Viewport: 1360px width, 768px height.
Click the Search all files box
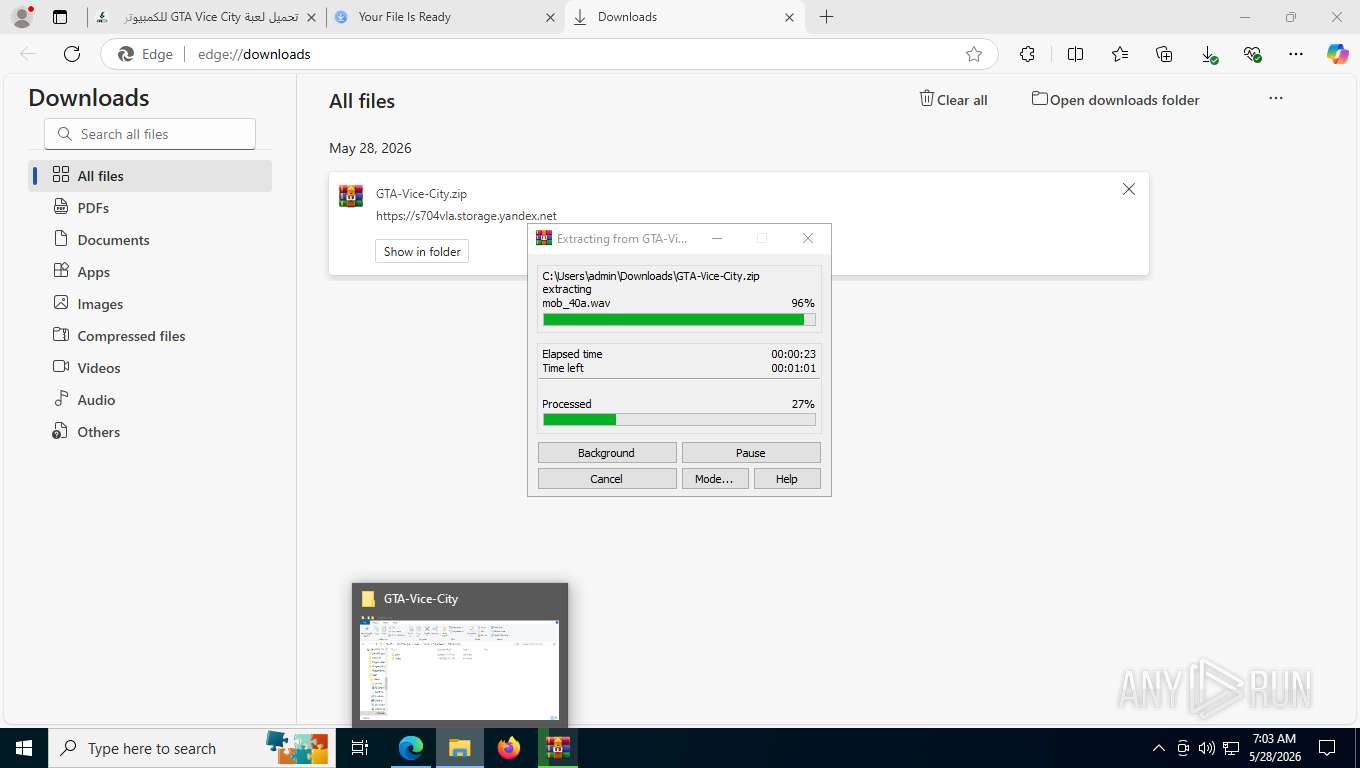150,134
